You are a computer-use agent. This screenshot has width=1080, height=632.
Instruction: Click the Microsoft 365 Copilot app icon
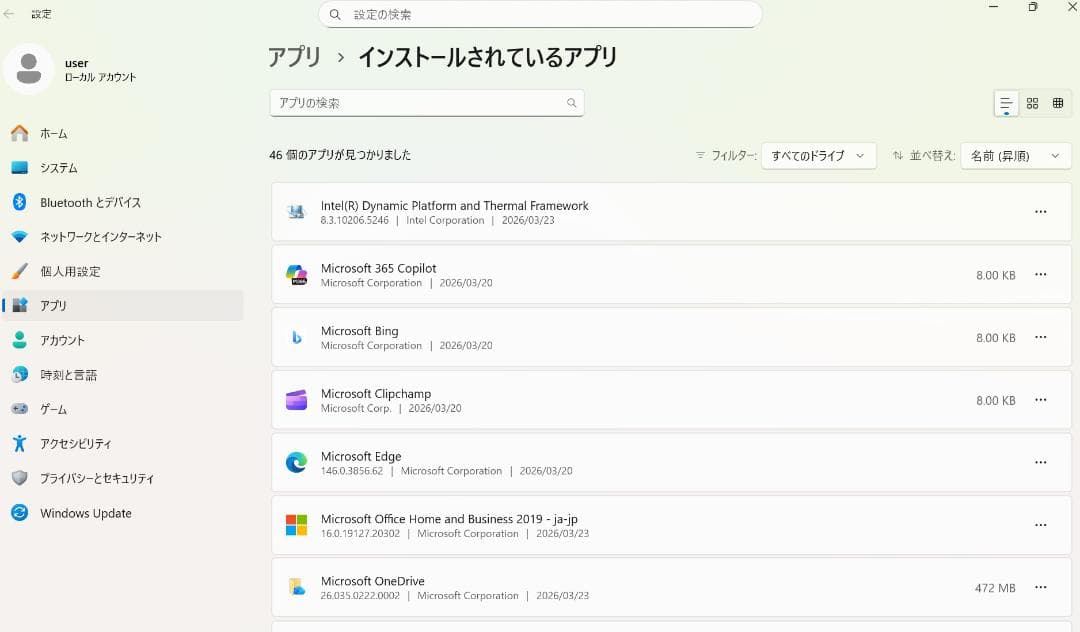tap(296, 275)
